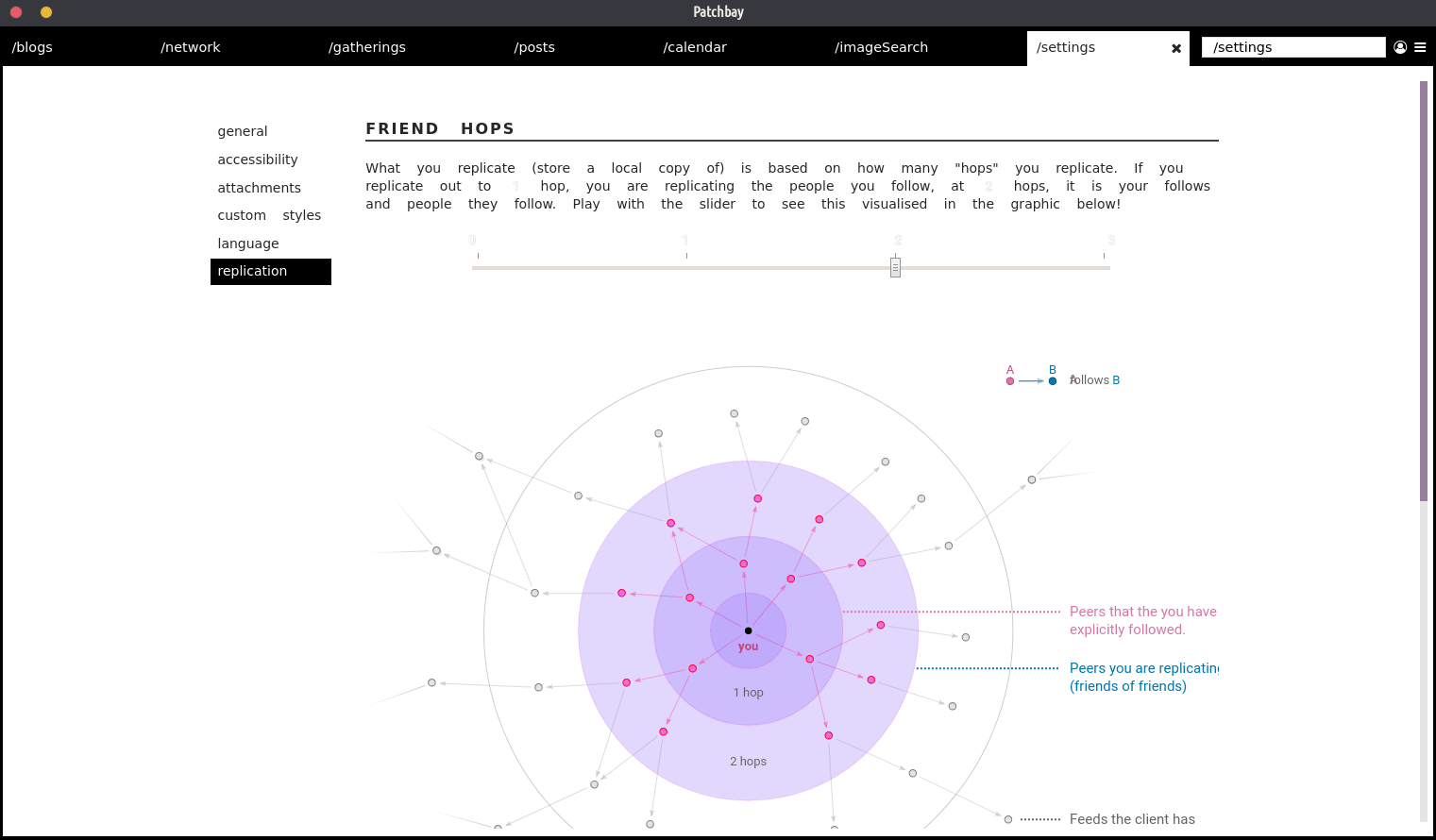Close the /settings tab
The image size is (1436, 840).
(1176, 48)
